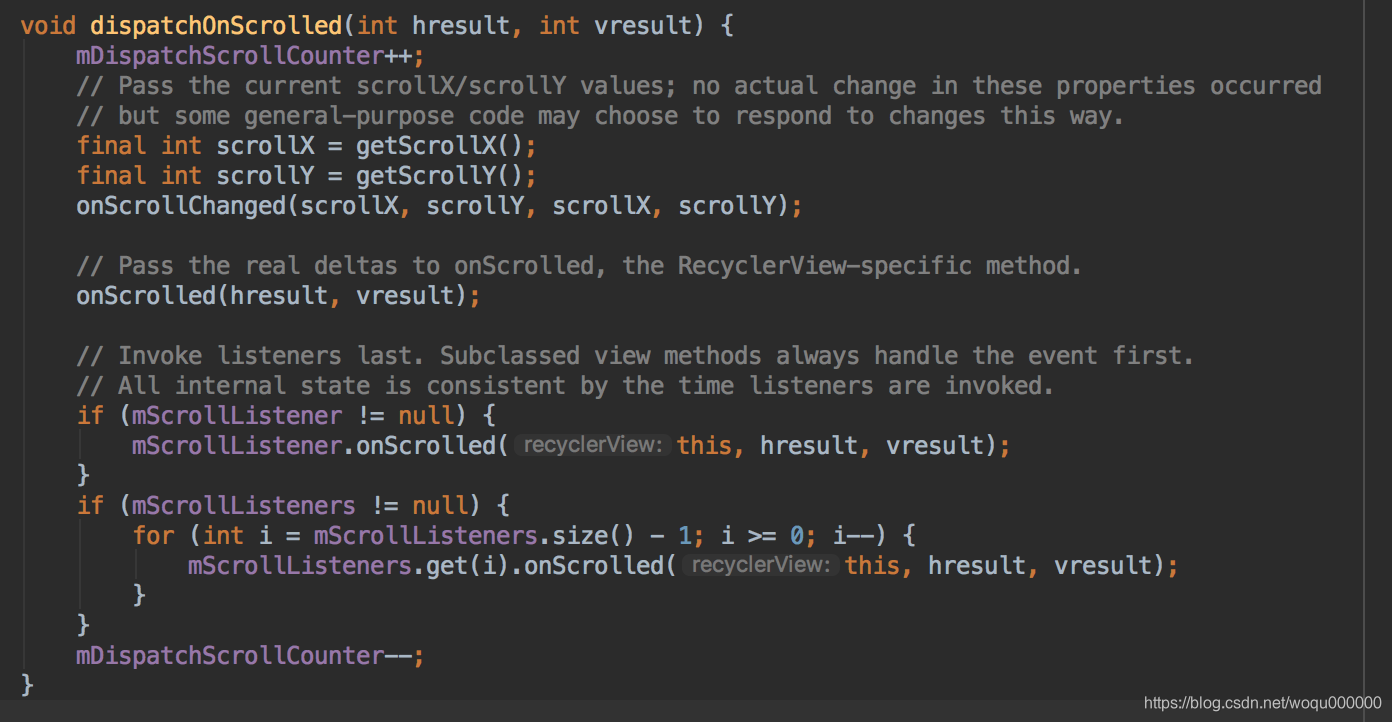Click "int hresult" parameter in the signature
Screen dimensions: 1392x722
click(x=433, y=25)
